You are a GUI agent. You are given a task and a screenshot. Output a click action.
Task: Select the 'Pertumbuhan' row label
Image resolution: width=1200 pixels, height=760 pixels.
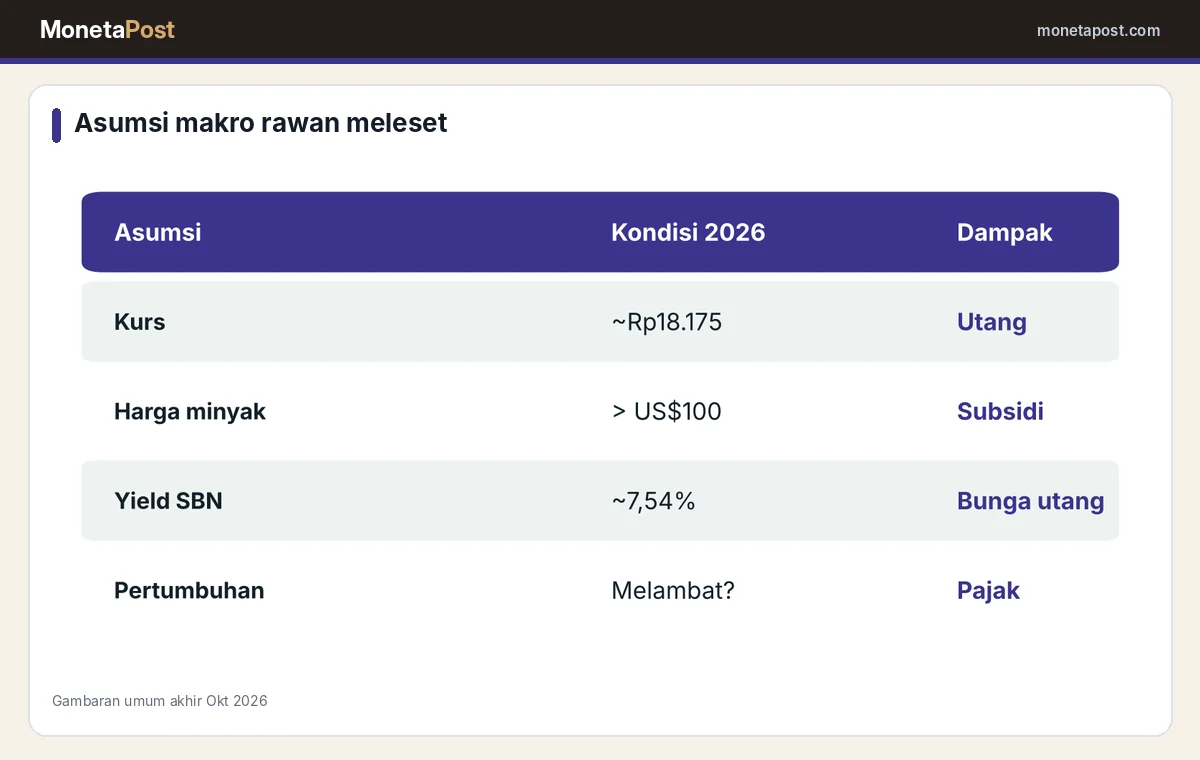click(189, 590)
